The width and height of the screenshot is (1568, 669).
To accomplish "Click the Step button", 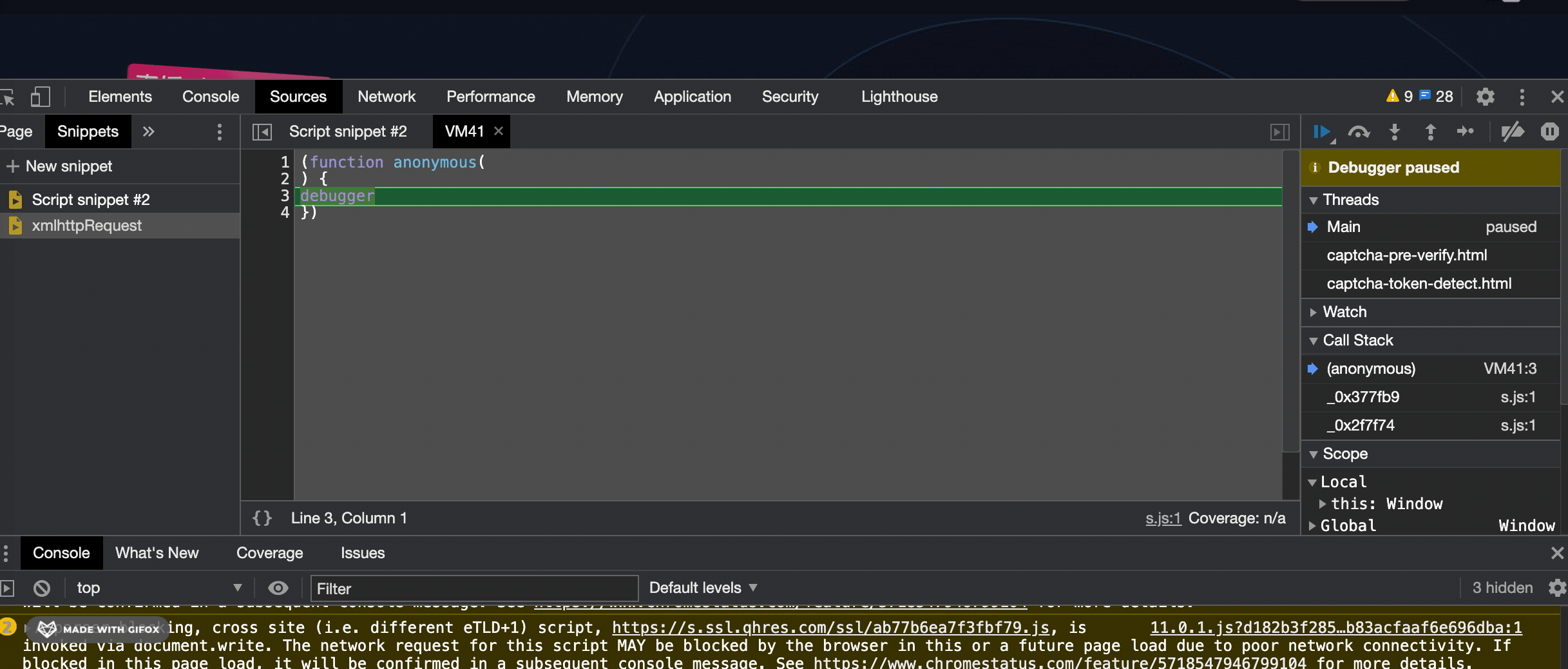I will (1466, 131).
